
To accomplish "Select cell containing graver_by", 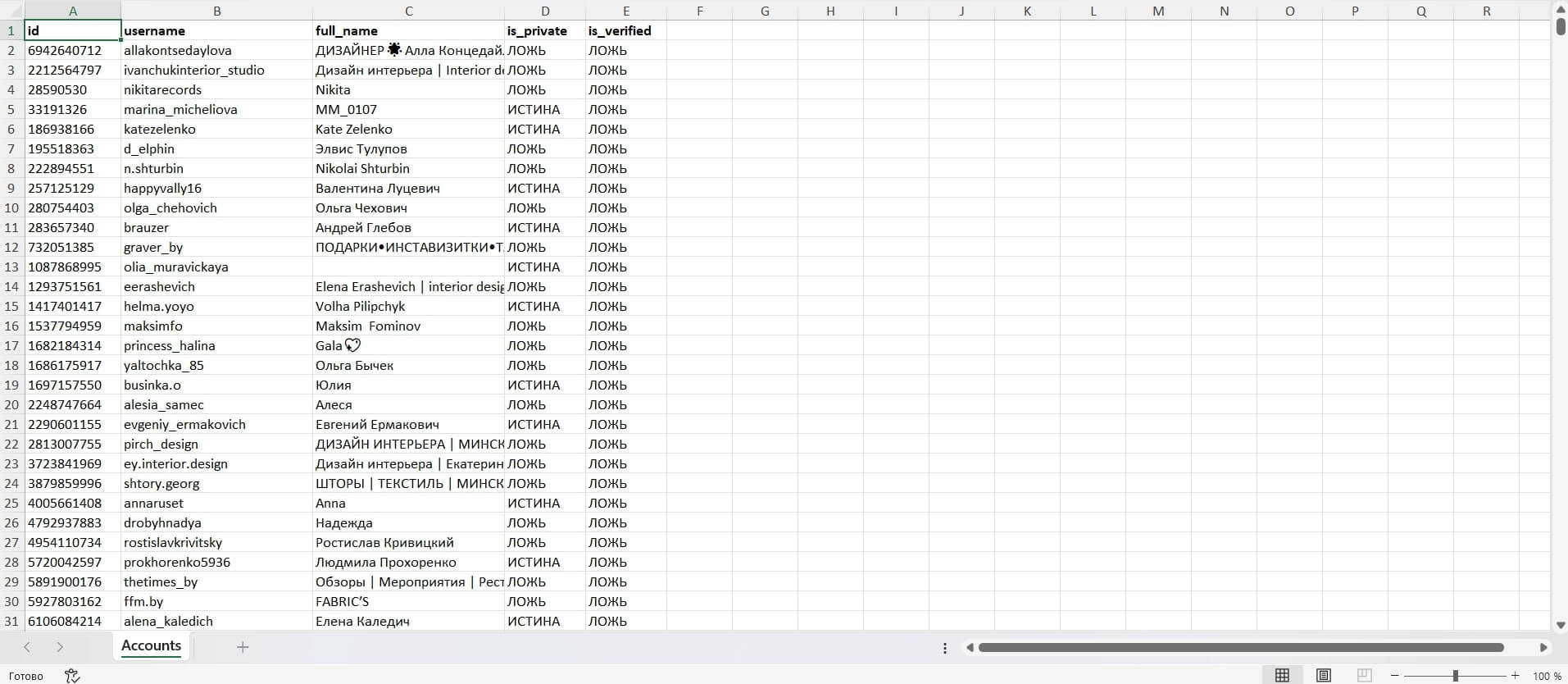I will 216,247.
